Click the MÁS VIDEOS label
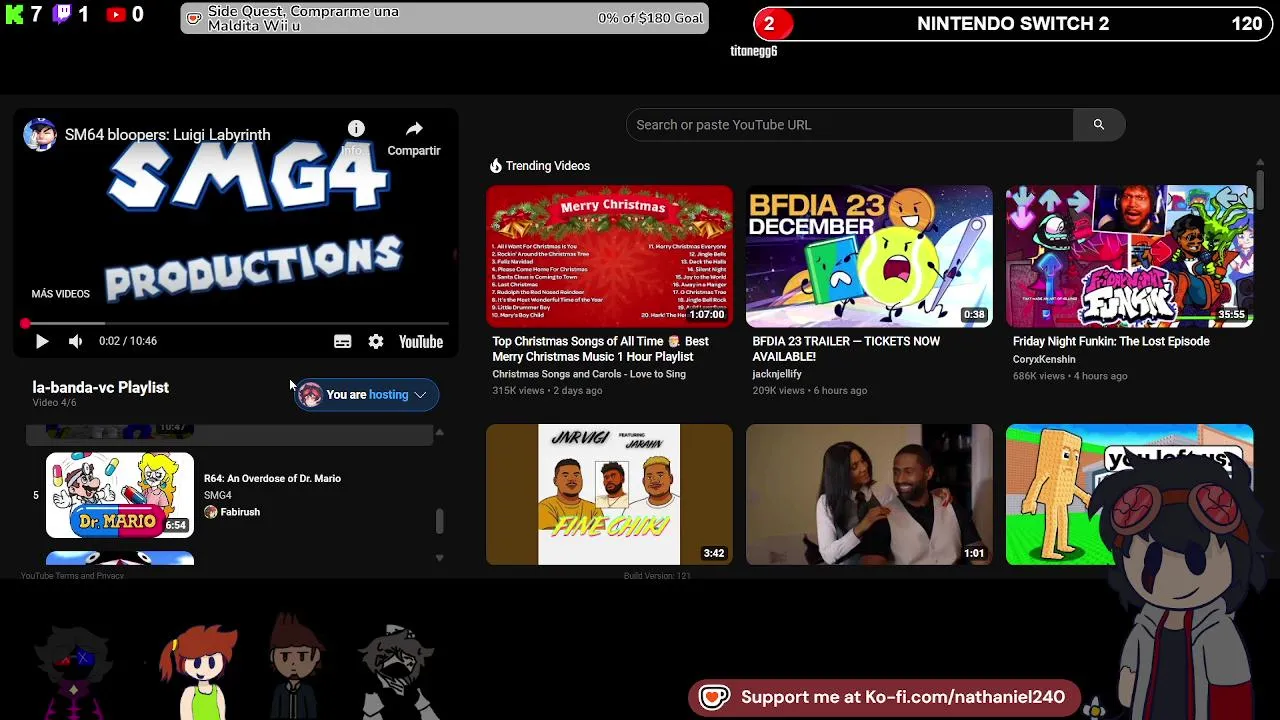Screen dimensions: 1280x720 point(60,294)
